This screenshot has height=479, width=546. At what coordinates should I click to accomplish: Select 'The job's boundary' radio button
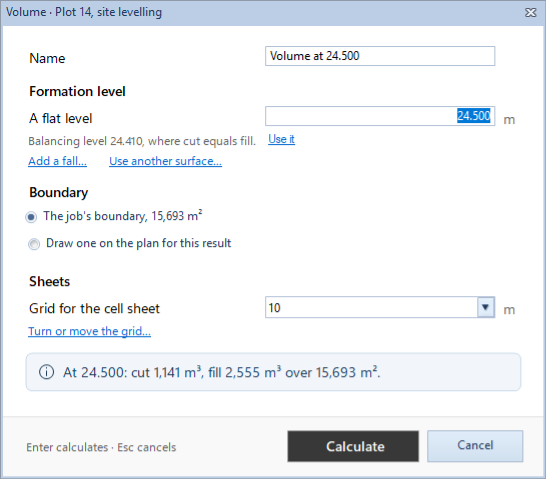[x=31, y=217]
